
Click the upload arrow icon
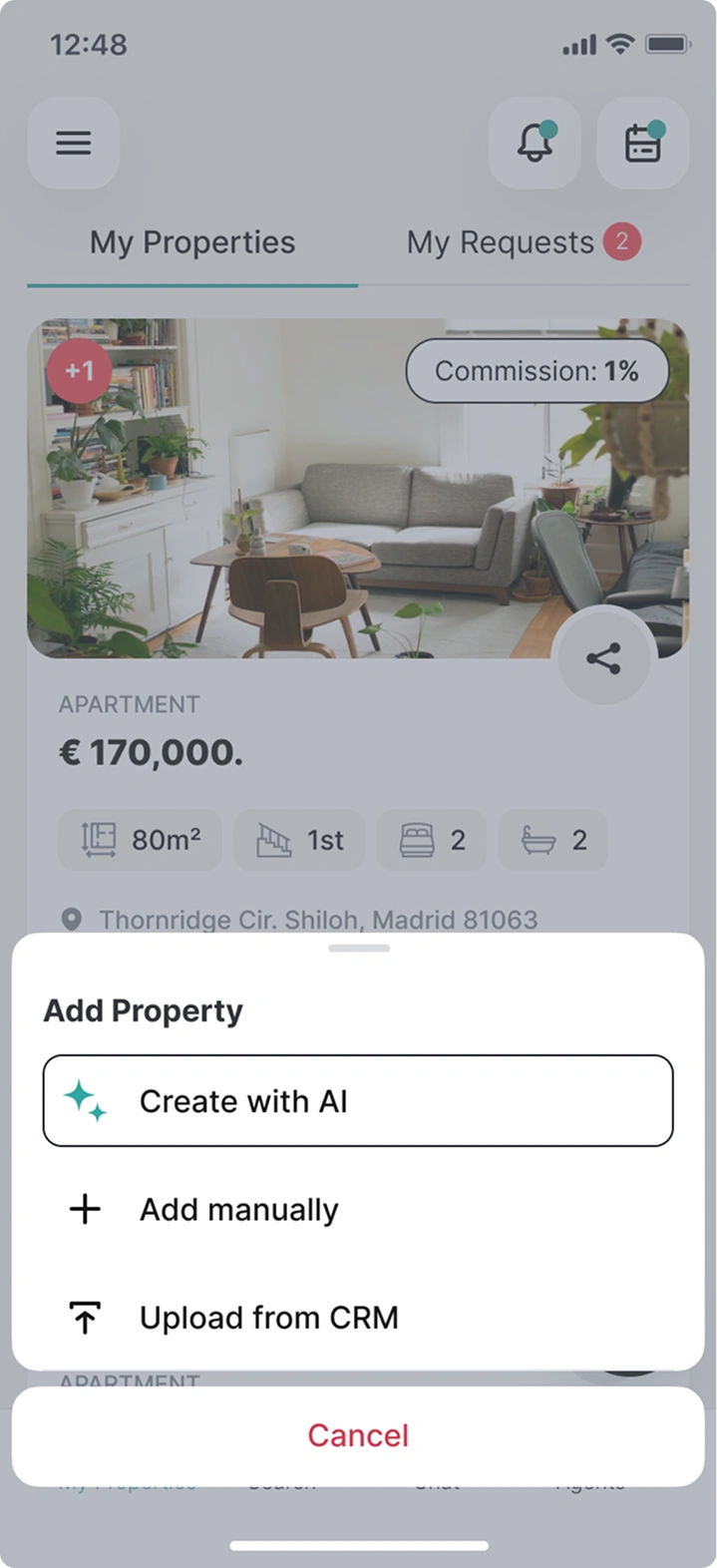[85, 1318]
